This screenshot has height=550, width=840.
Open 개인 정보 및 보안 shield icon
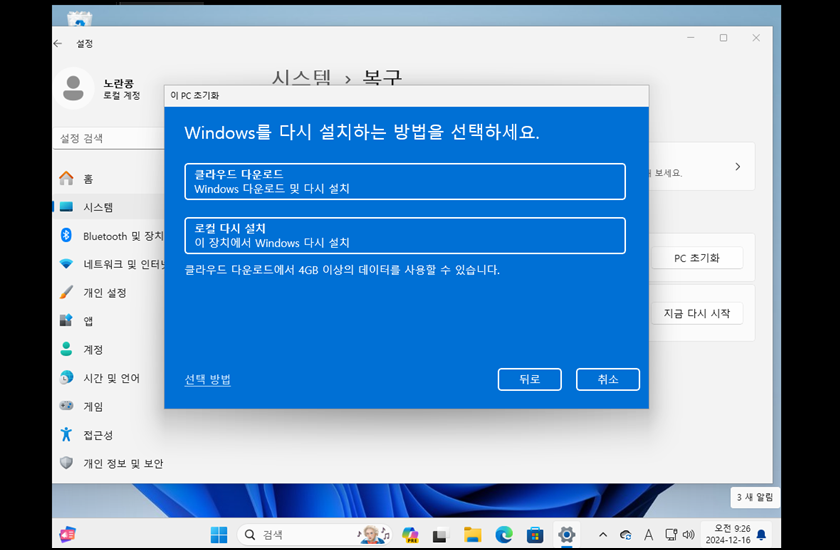coord(66,463)
